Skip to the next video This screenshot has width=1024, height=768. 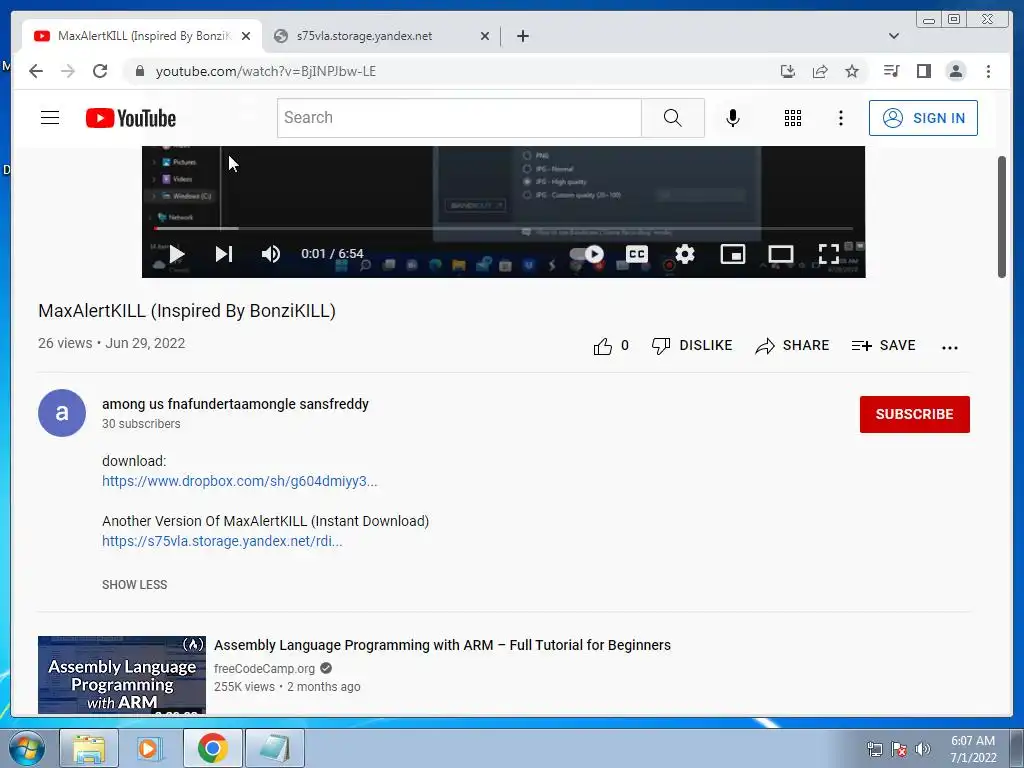[x=224, y=253]
